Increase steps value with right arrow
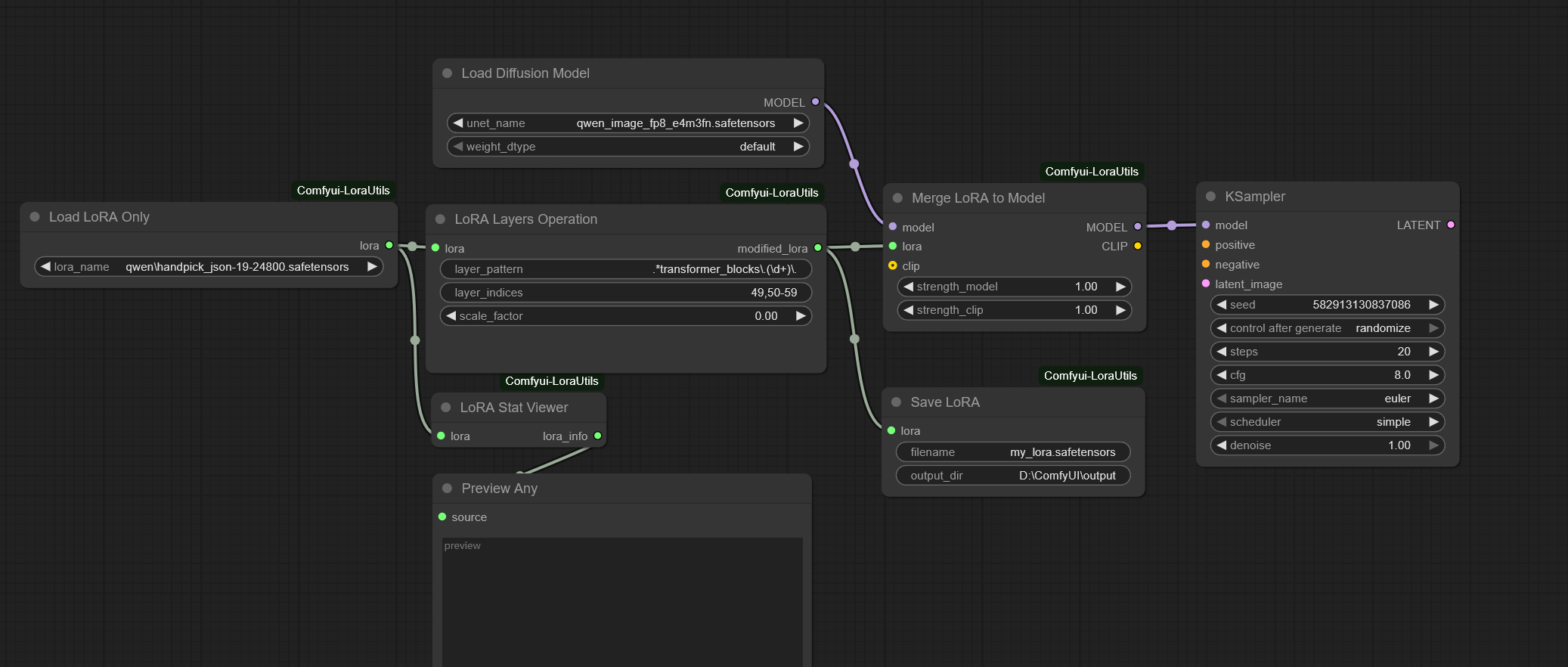The height and width of the screenshot is (667, 1568). coord(1433,352)
